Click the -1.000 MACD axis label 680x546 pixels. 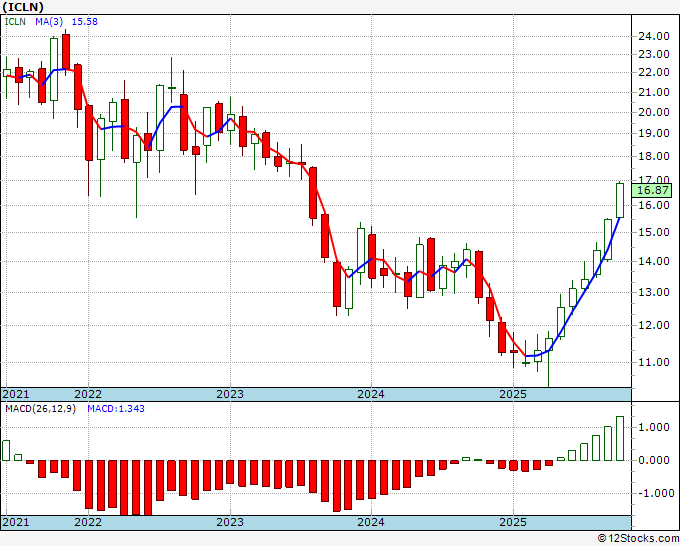click(x=654, y=493)
